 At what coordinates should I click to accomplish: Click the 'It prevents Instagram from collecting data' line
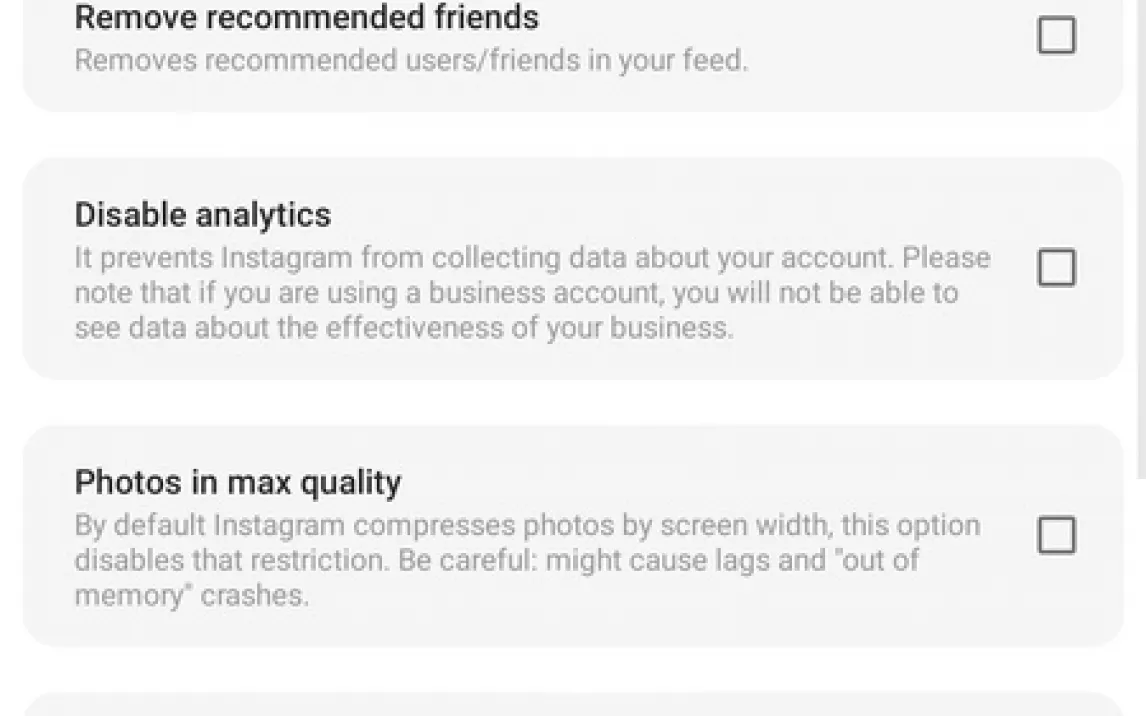click(x=532, y=258)
